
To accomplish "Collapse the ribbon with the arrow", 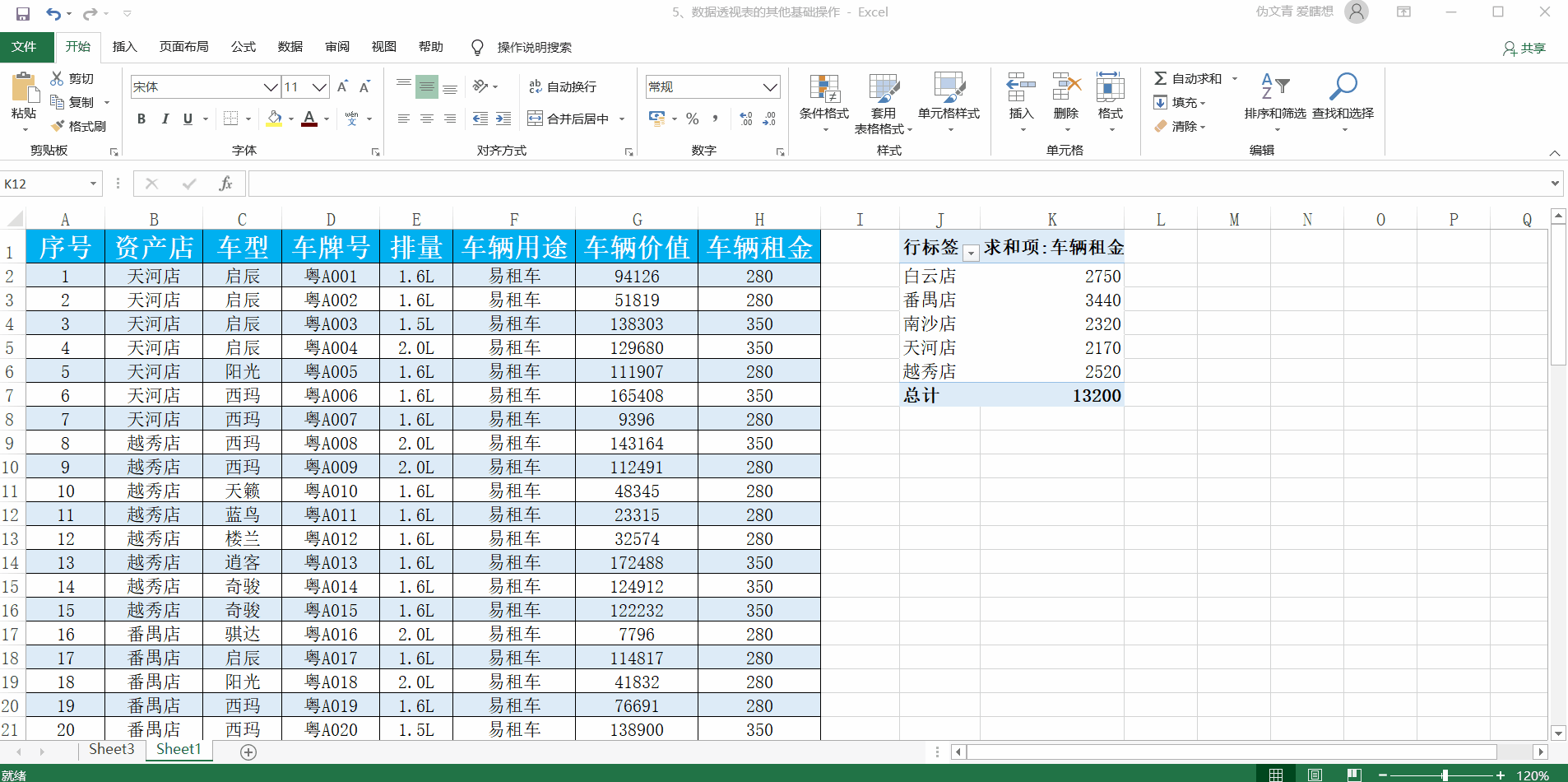I will [1555, 153].
